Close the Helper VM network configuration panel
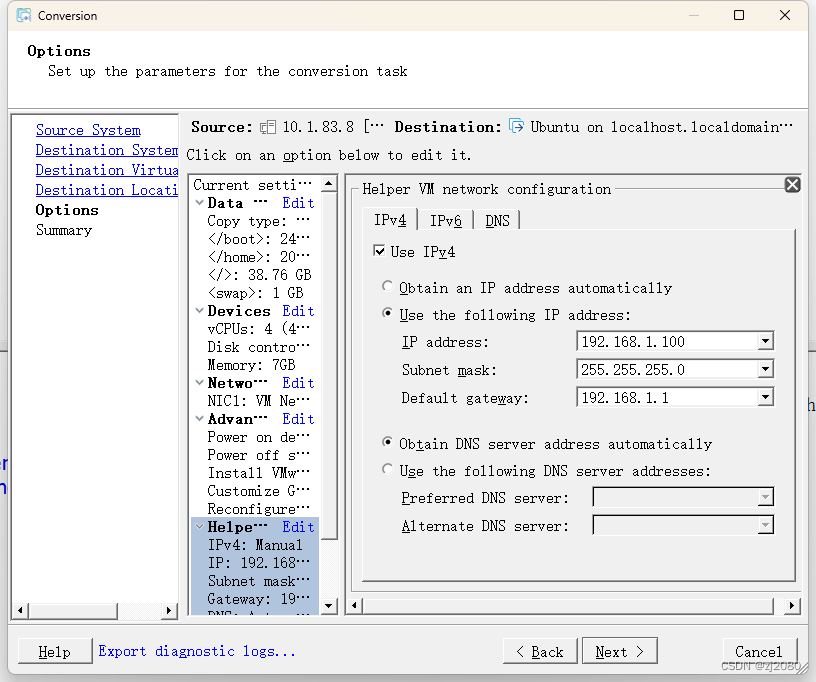816x682 pixels. pos(792,185)
